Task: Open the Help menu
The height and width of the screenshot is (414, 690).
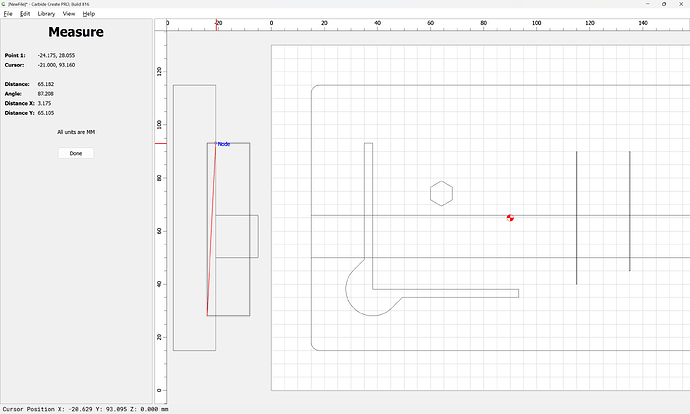Action: [x=89, y=14]
